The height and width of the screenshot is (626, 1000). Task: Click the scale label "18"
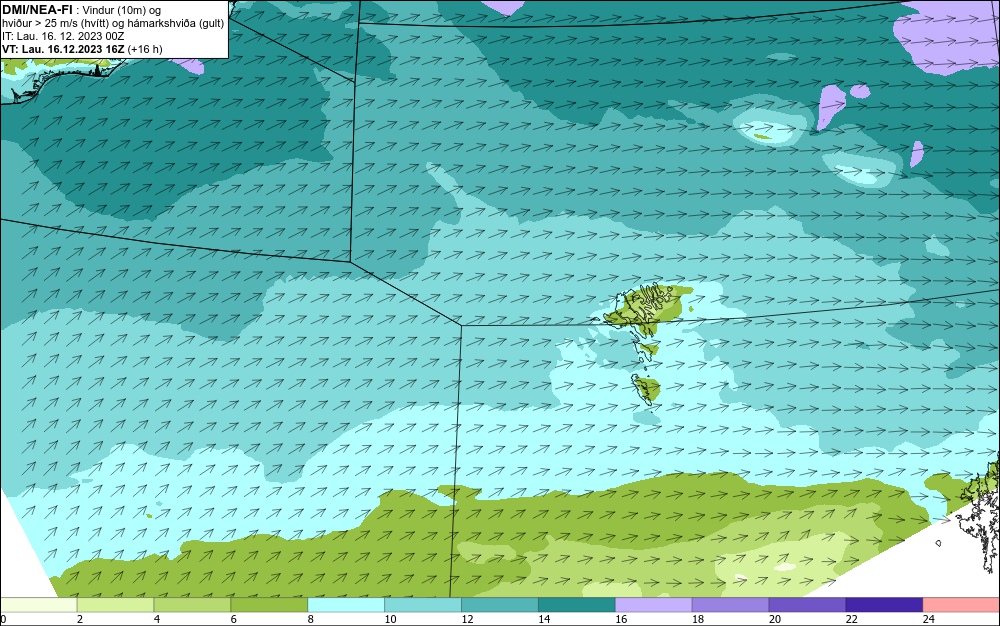(x=698, y=619)
